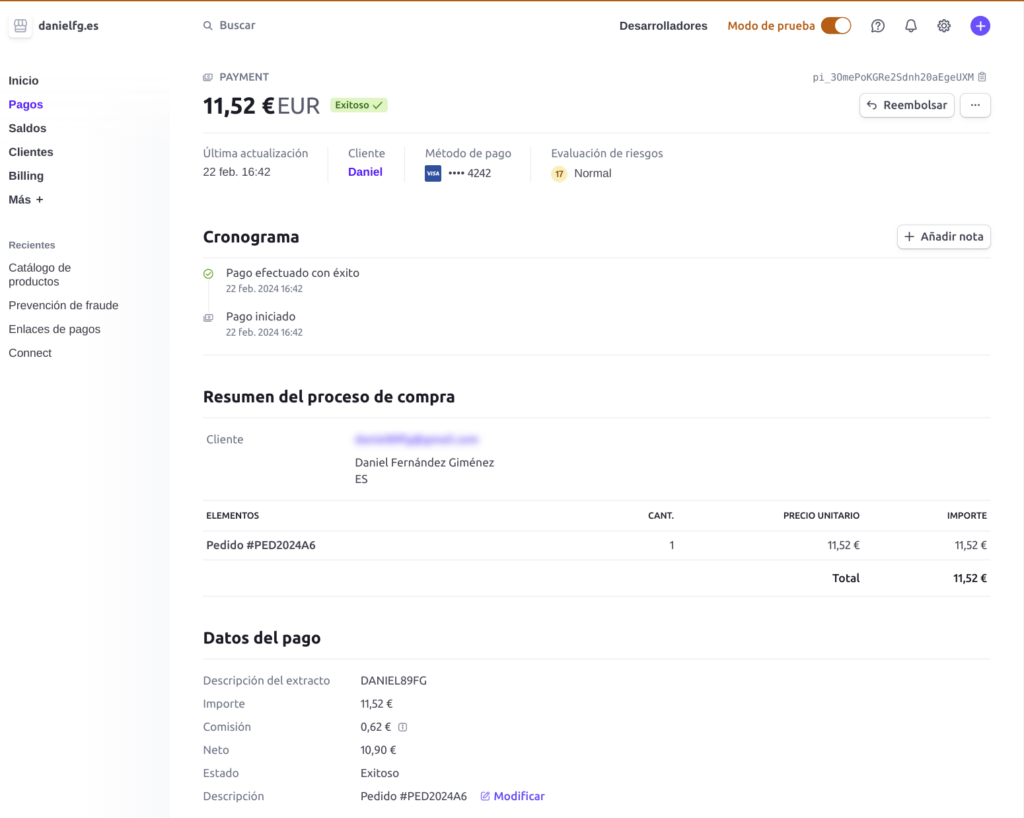1024x818 pixels.
Task: Open the three-dots more actions menu
Action: click(x=974, y=105)
